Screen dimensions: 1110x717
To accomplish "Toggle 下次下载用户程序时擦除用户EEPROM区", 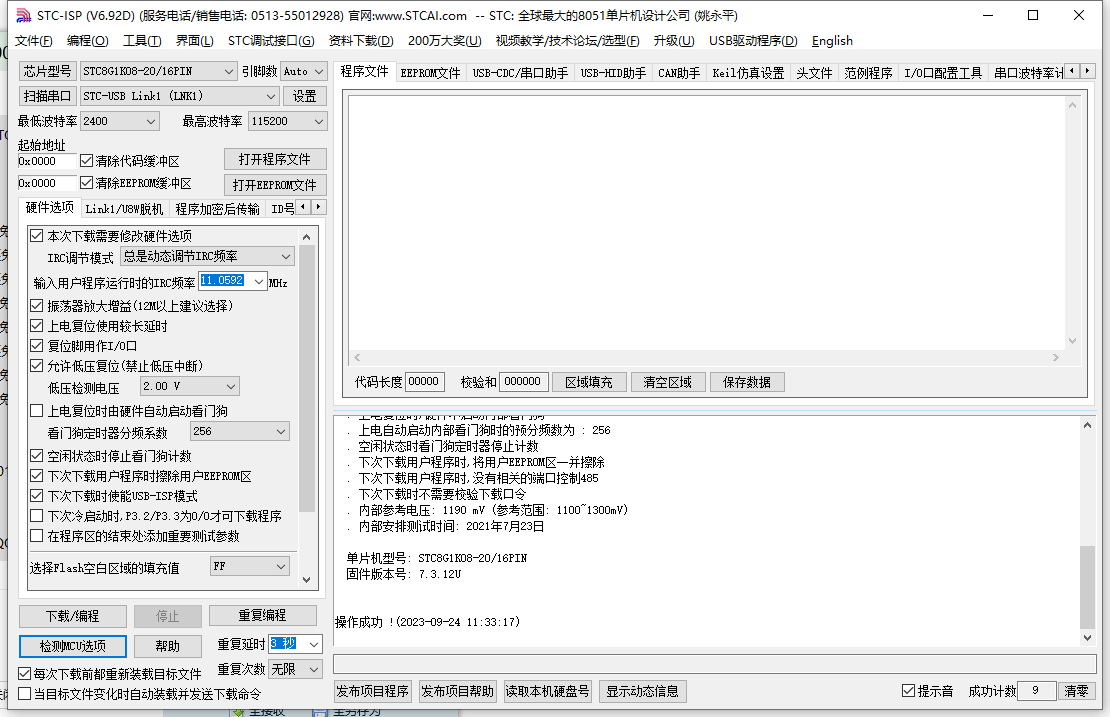I will coord(37,476).
